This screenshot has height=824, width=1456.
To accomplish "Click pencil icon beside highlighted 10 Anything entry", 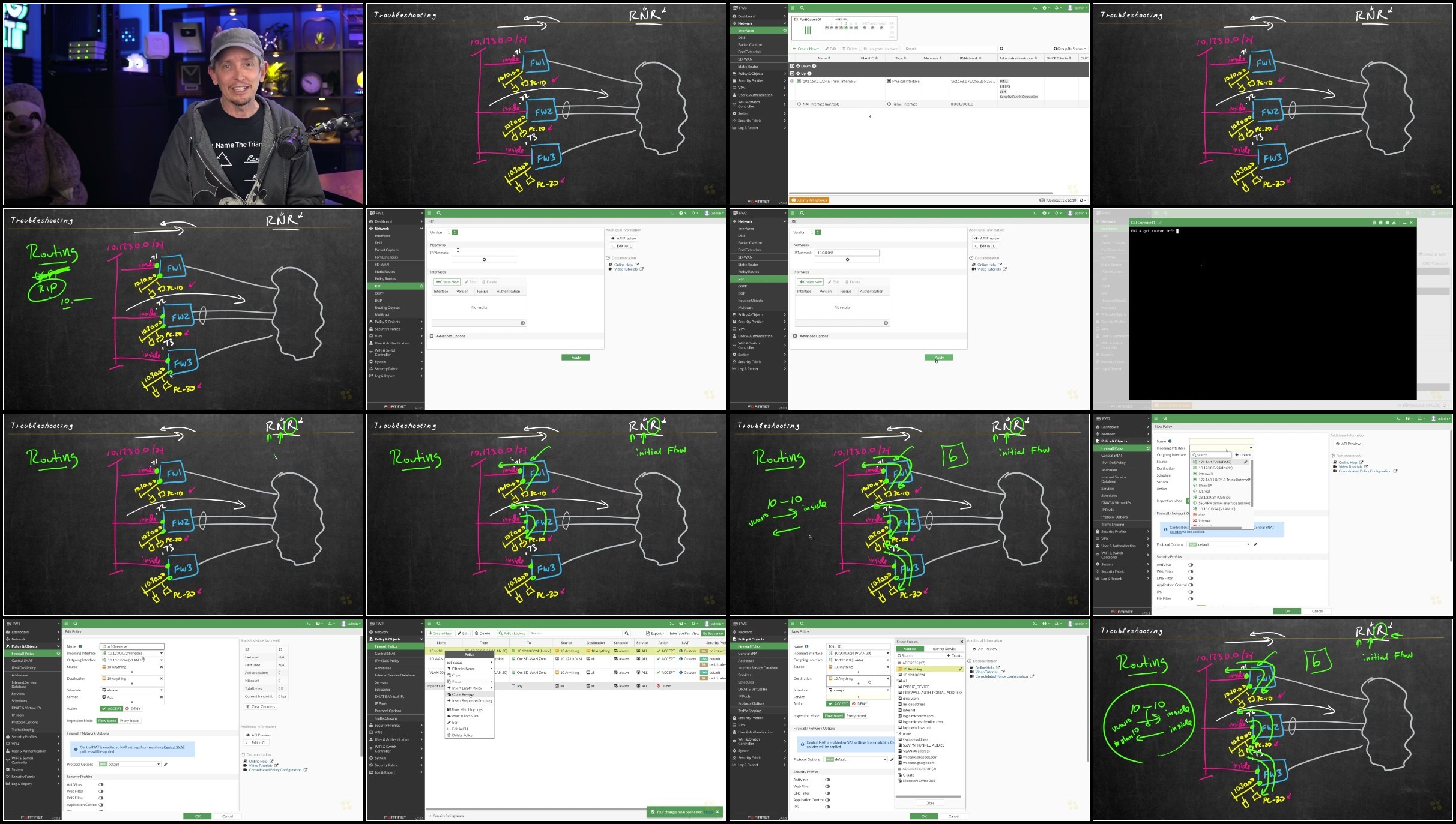I will (961, 669).
